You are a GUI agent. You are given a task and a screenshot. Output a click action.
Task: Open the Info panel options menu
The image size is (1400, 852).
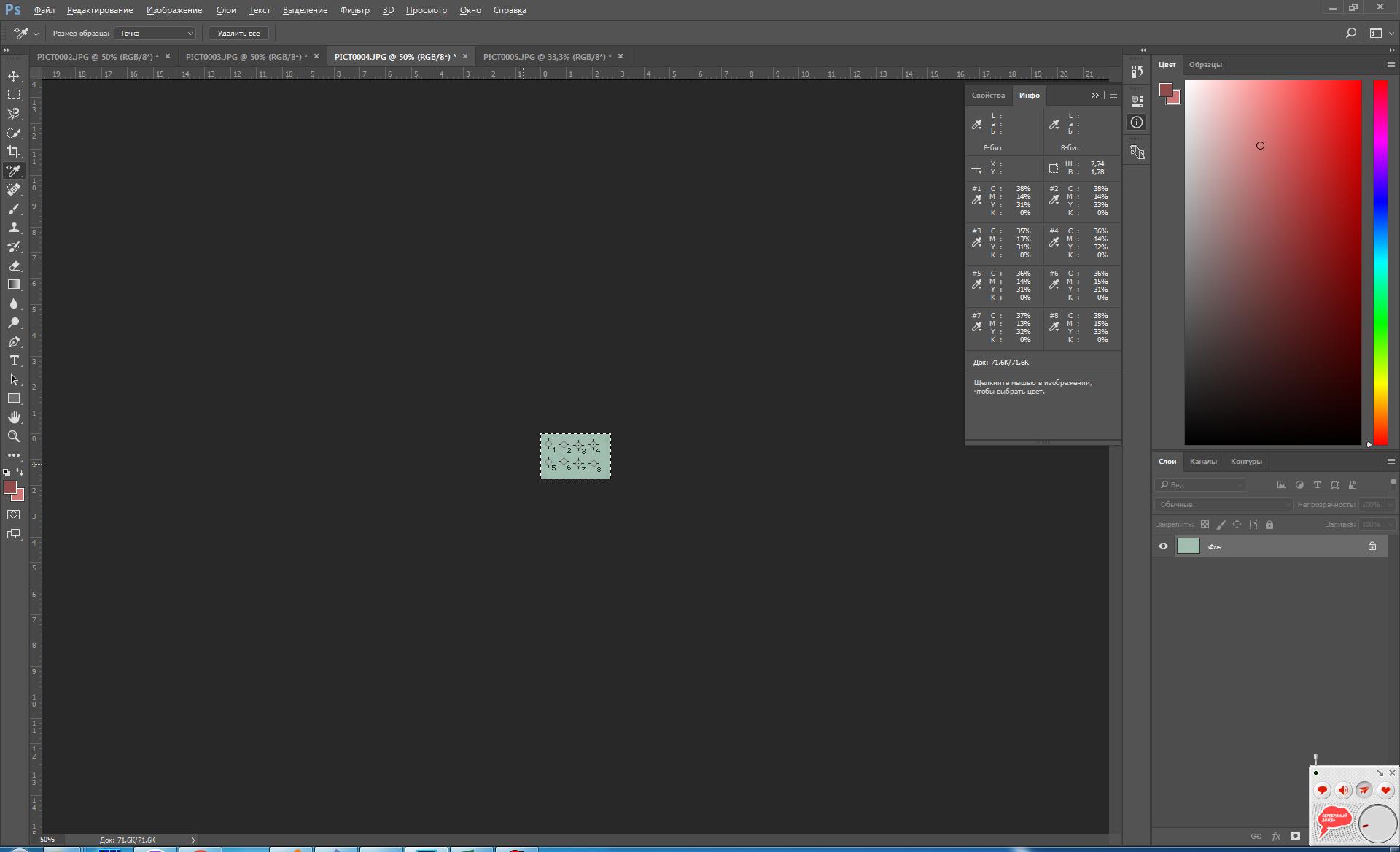click(1113, 96)
